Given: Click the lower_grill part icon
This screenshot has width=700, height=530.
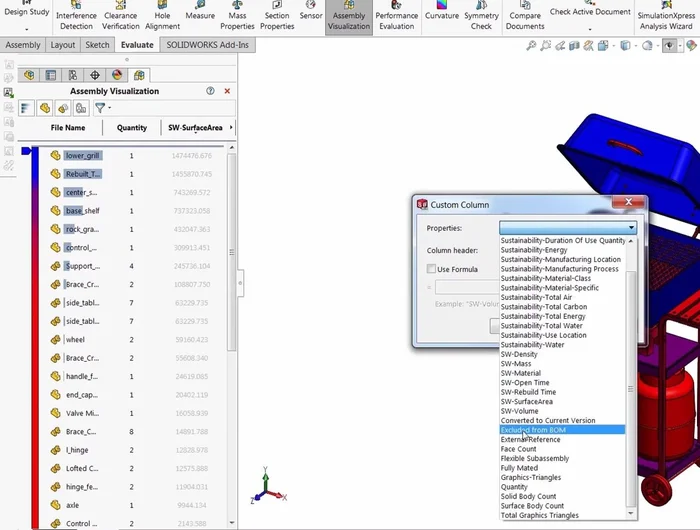Looking at the screenshot, I should tap(56, 156).
